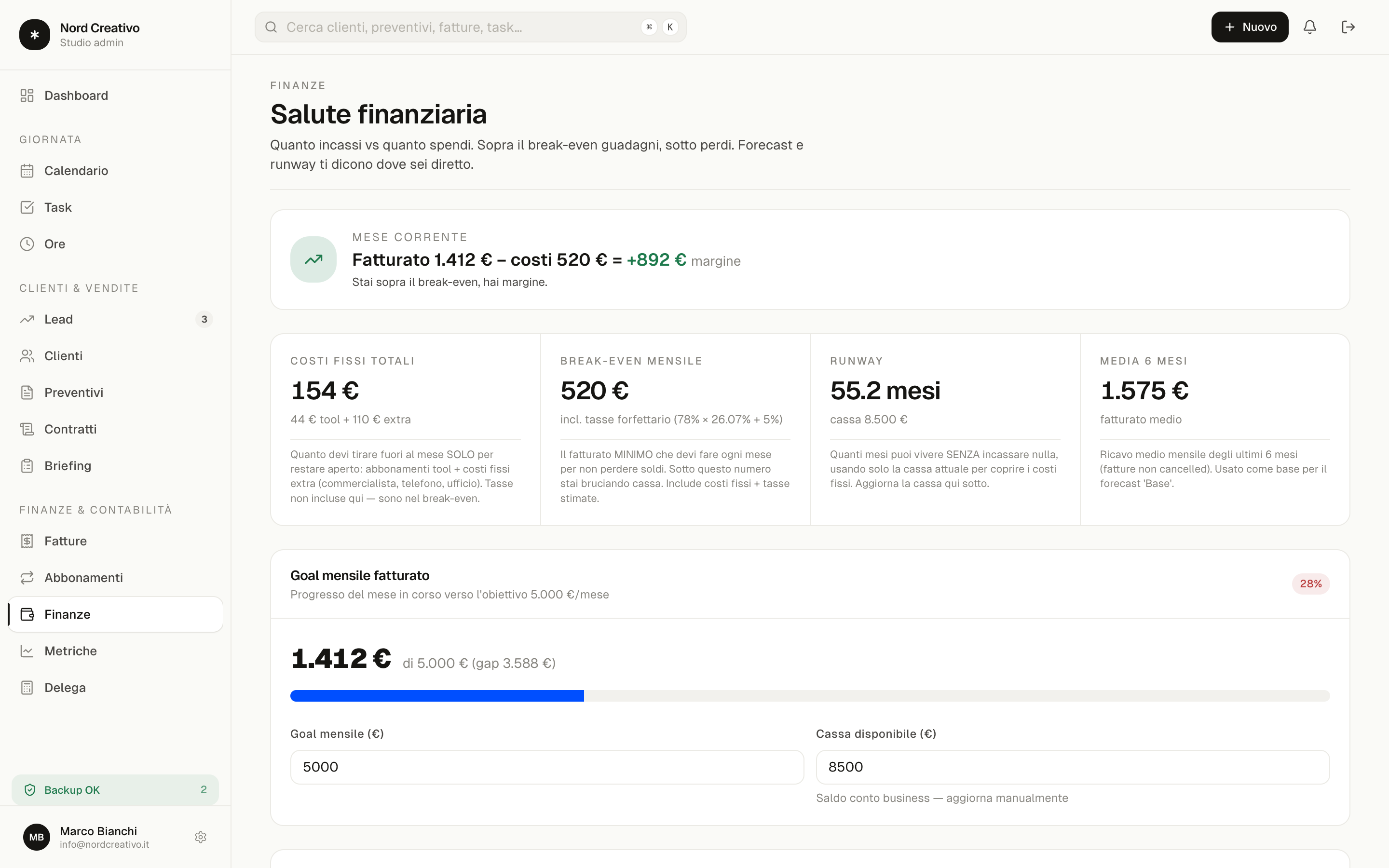The image size is (1389, 868).
Task: Click the Nuovo button
Action: pos(1250,27)
